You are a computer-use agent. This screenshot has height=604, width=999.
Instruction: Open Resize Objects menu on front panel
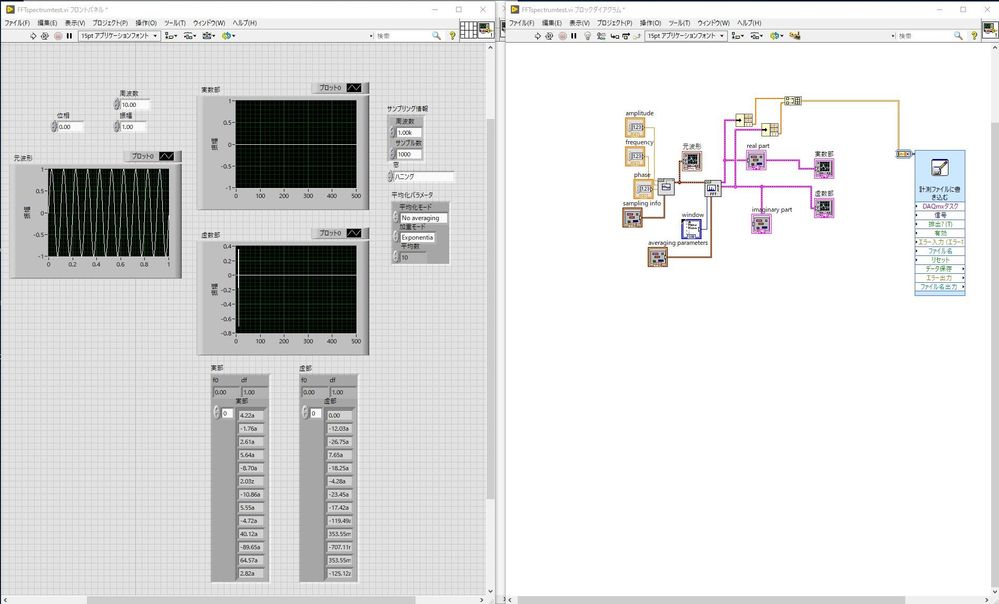point(208,36)
